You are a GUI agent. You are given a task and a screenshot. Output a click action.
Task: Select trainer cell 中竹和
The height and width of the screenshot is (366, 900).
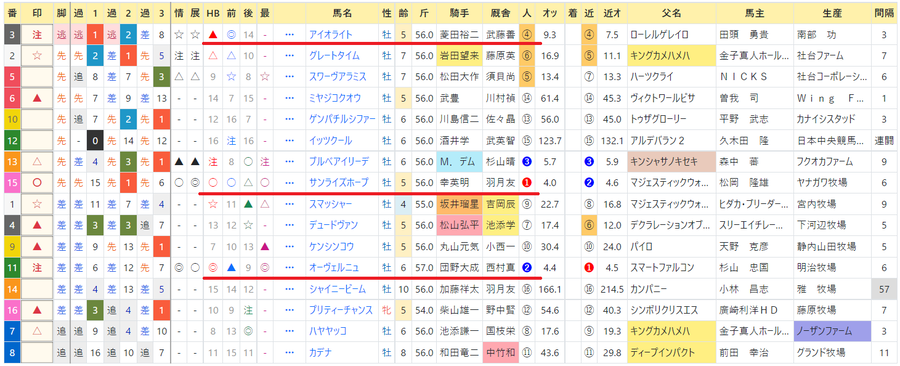500,352
